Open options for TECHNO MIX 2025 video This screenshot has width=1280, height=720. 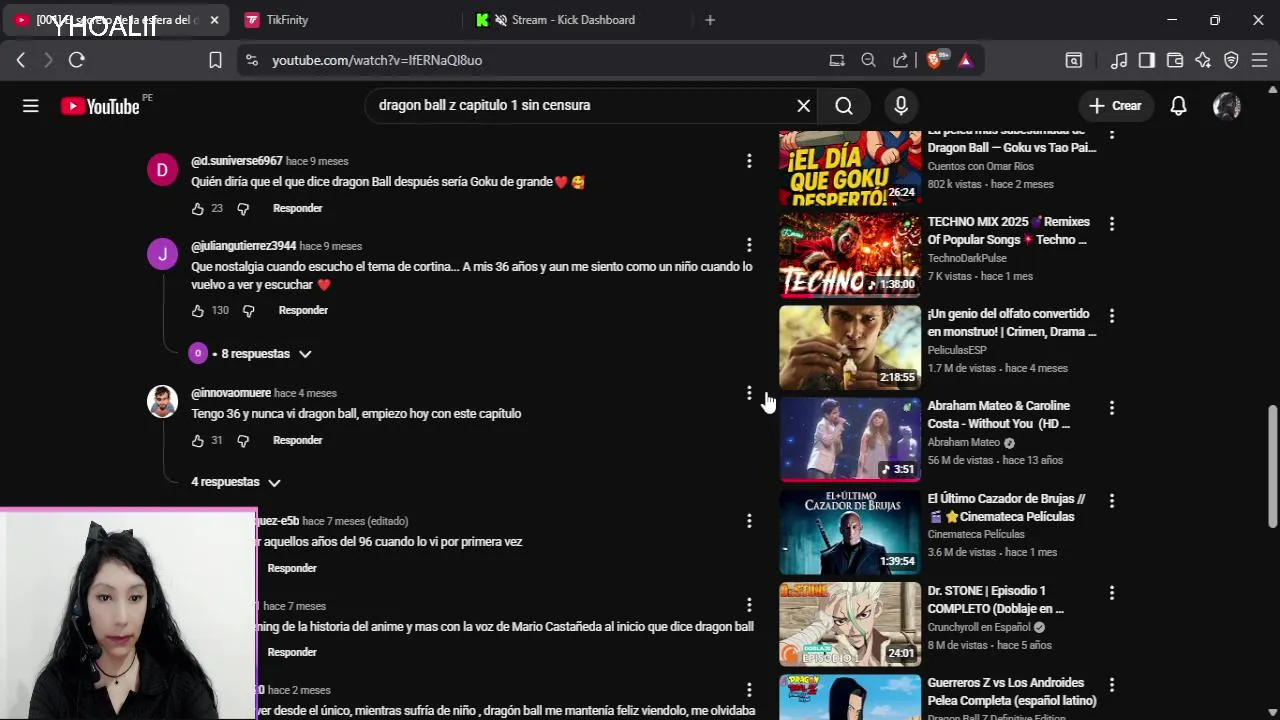pos(1111,224)
